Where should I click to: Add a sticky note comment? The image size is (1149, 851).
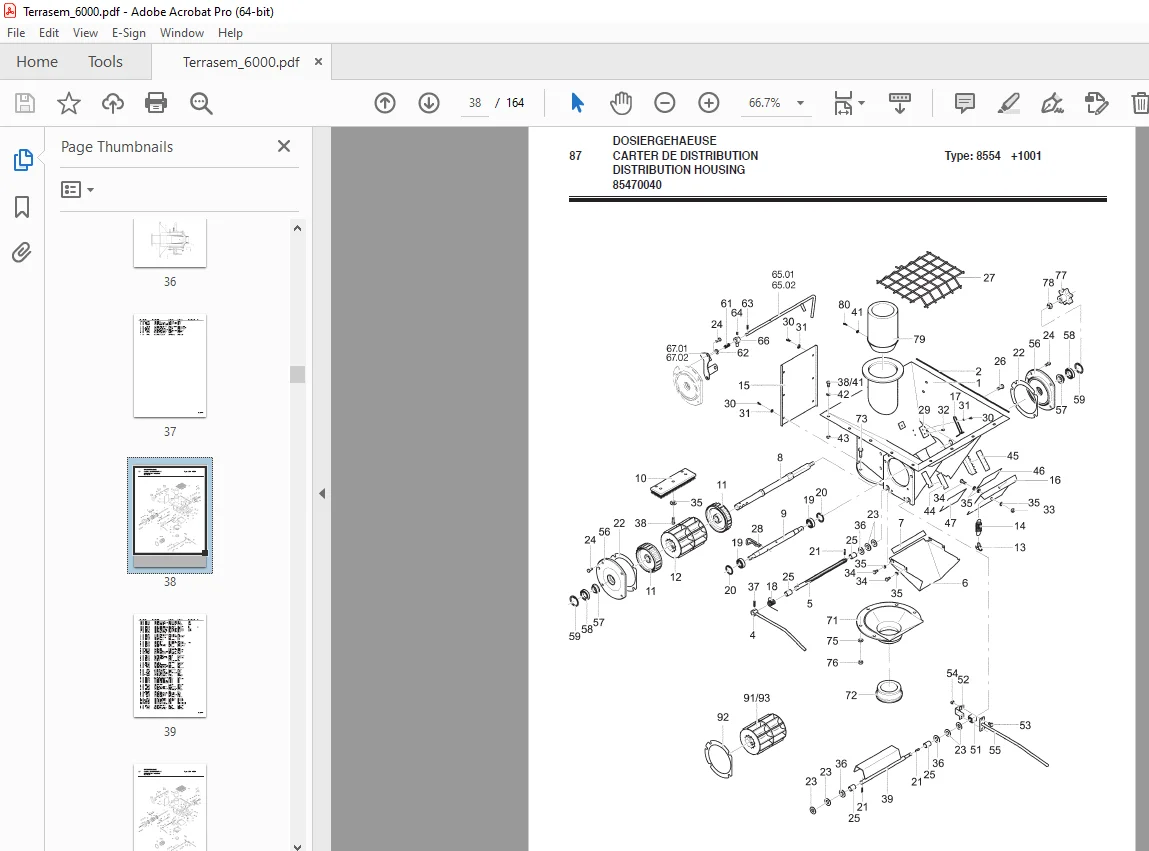(x=964, y=103)
